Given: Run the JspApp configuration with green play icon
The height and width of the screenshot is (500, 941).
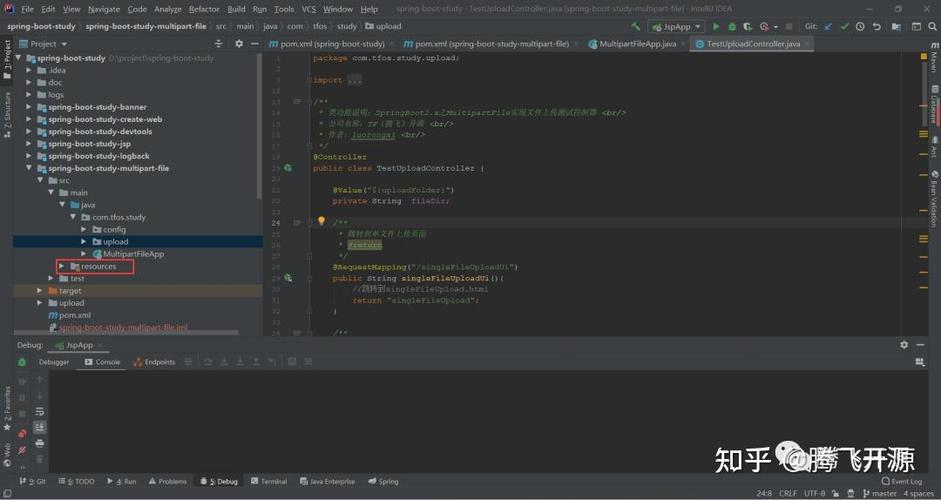Looking at the screenshot, I should pyautogui.click(x=716, y=26).
